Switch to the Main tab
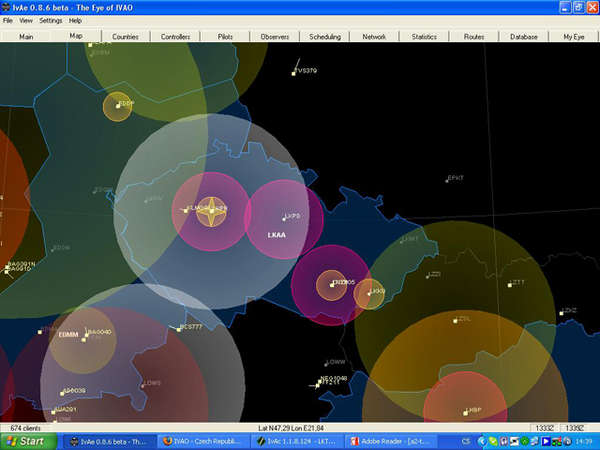600x450 pixels. pyautogui.click(x=26, y=37)
